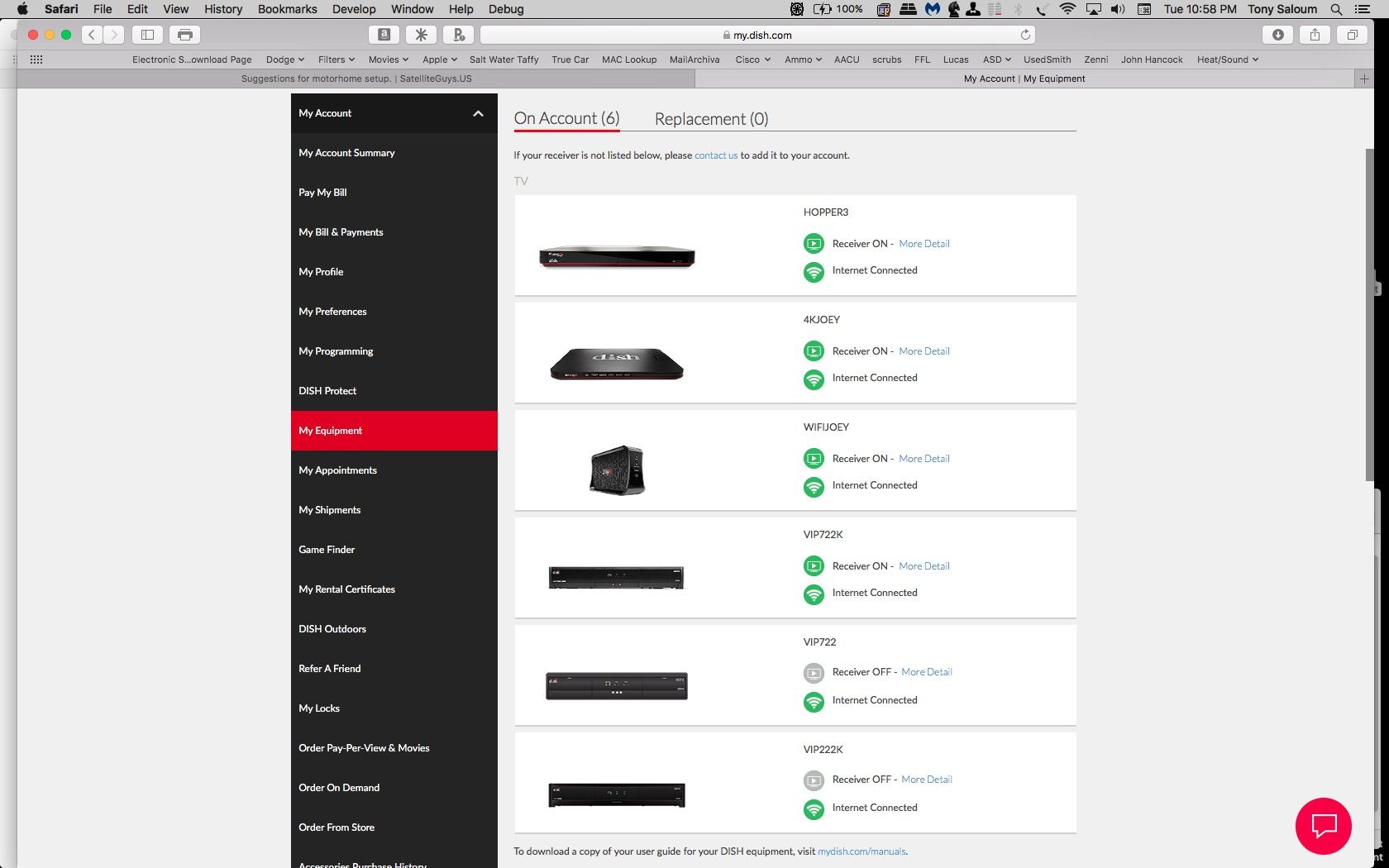1389x868 pixels.
Task: Open the Bookmarks menu
Action: 287,9
